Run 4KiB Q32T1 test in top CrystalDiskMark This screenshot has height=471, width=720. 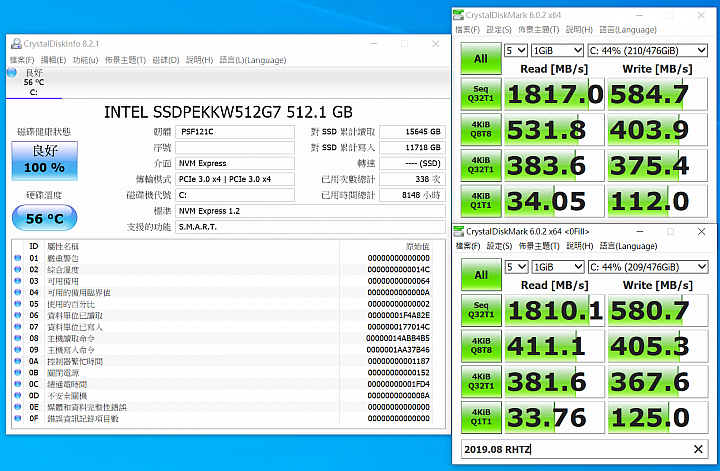point(481,165)
